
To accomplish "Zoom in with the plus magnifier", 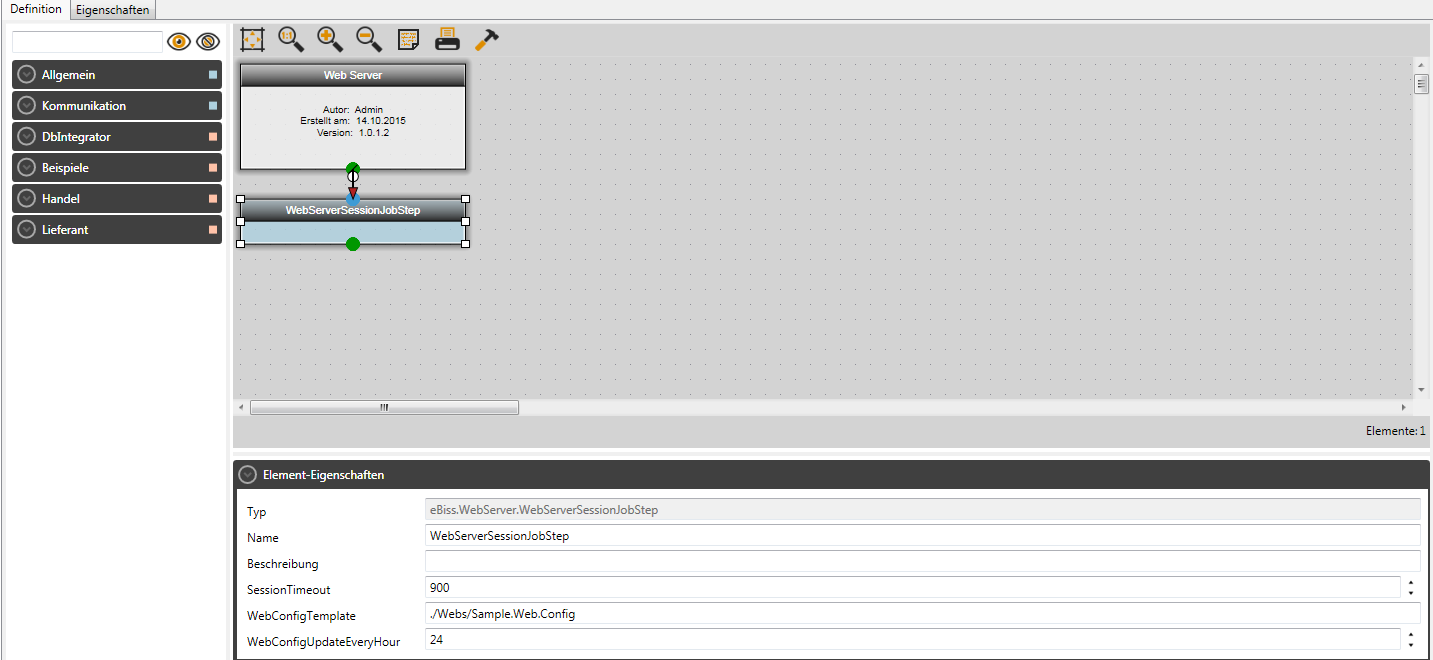I will tap(329, 39).
